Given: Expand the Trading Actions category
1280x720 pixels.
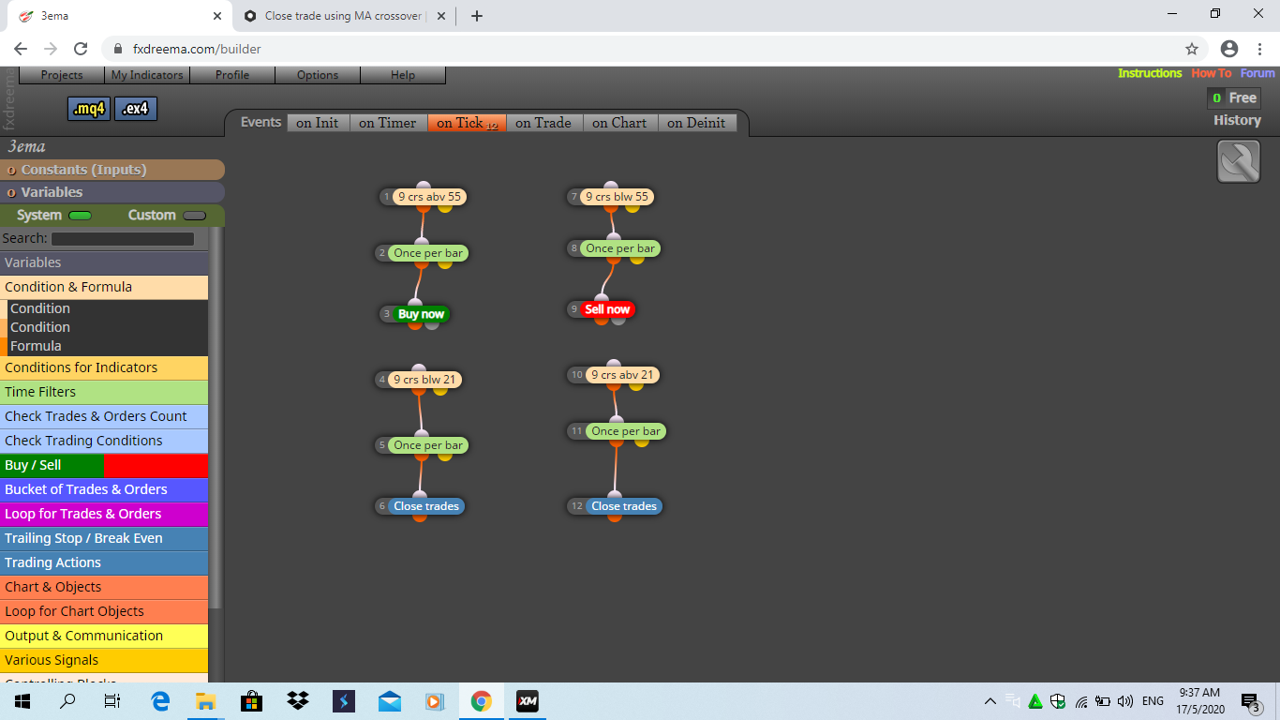Looking at the screenshot, I should pyautogui.click(x=104, y=563).
